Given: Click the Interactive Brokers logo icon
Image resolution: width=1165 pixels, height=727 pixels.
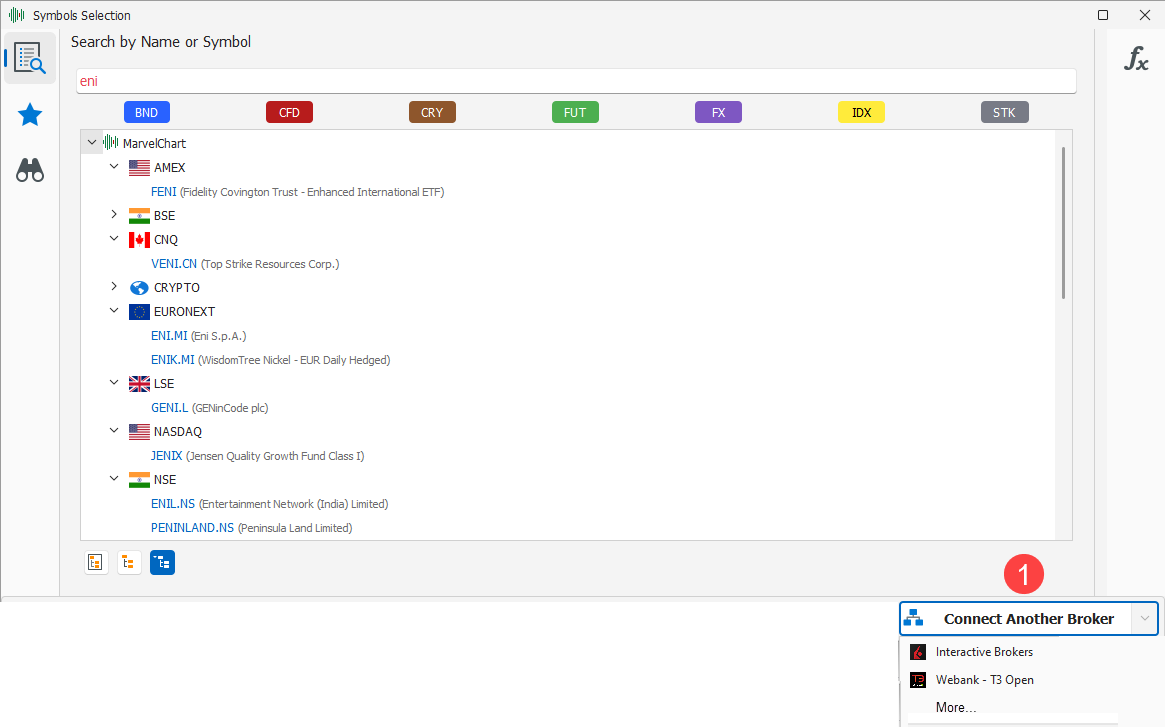Looking at the screenshot, I should 918,652.
